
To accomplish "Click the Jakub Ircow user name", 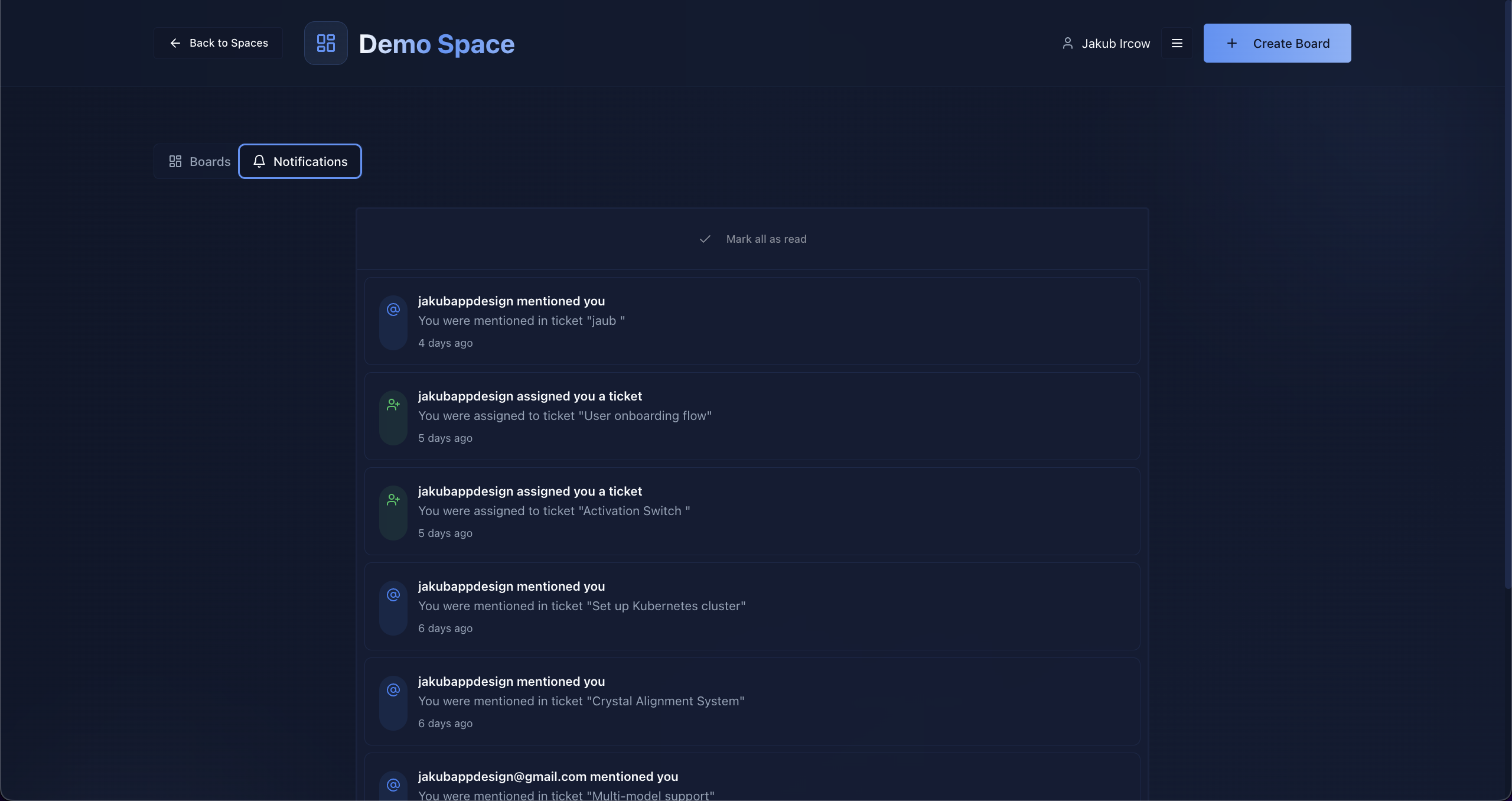I will click(1115, 44).
